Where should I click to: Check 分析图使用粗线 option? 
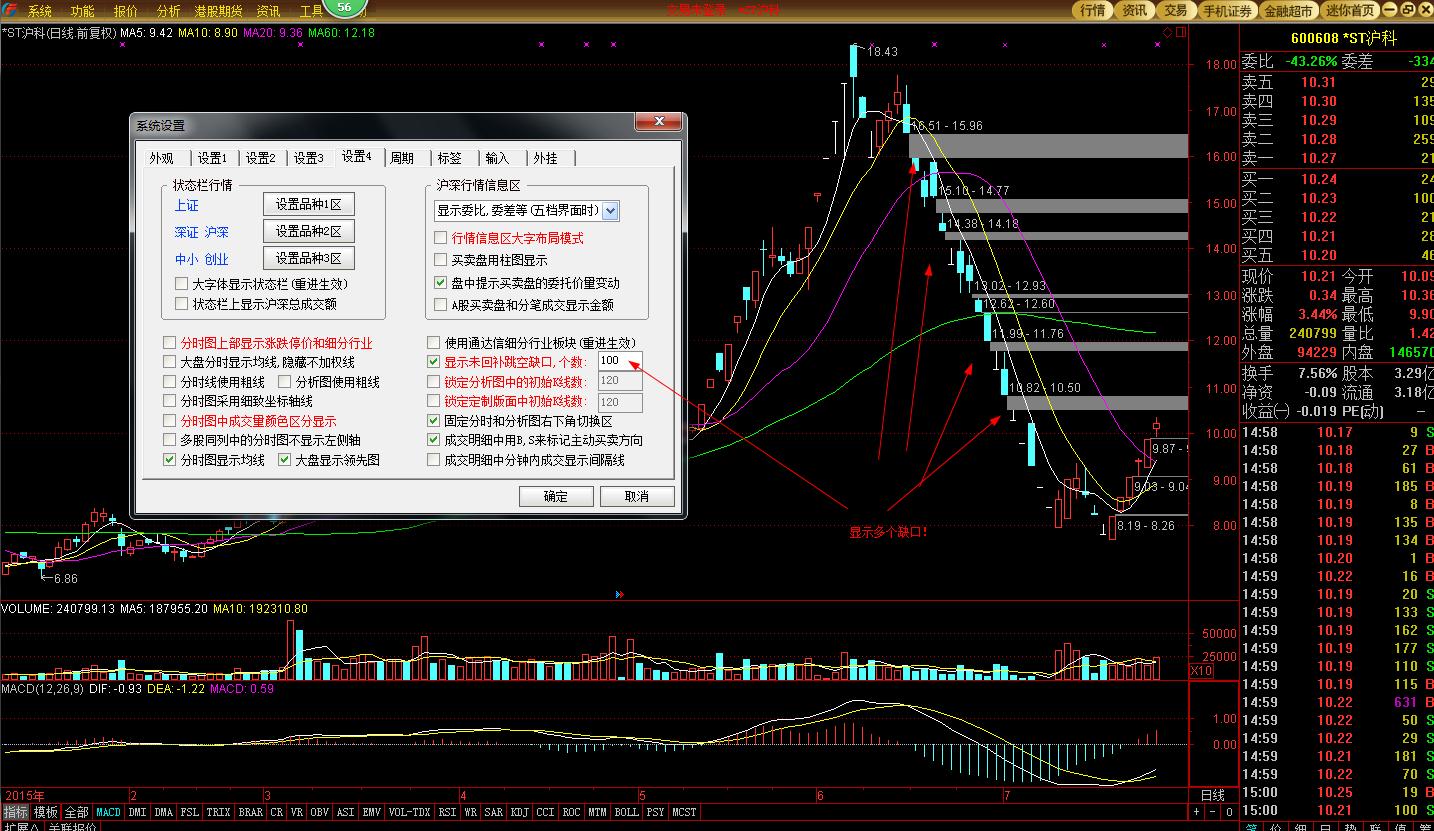pos(284,382)
